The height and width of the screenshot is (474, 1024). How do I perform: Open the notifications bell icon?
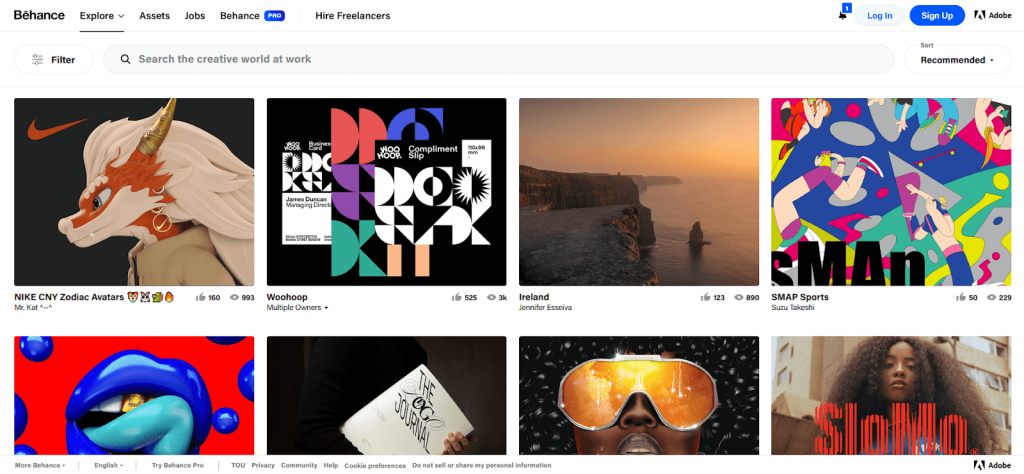pyautogui.click(x=842, y=15)
